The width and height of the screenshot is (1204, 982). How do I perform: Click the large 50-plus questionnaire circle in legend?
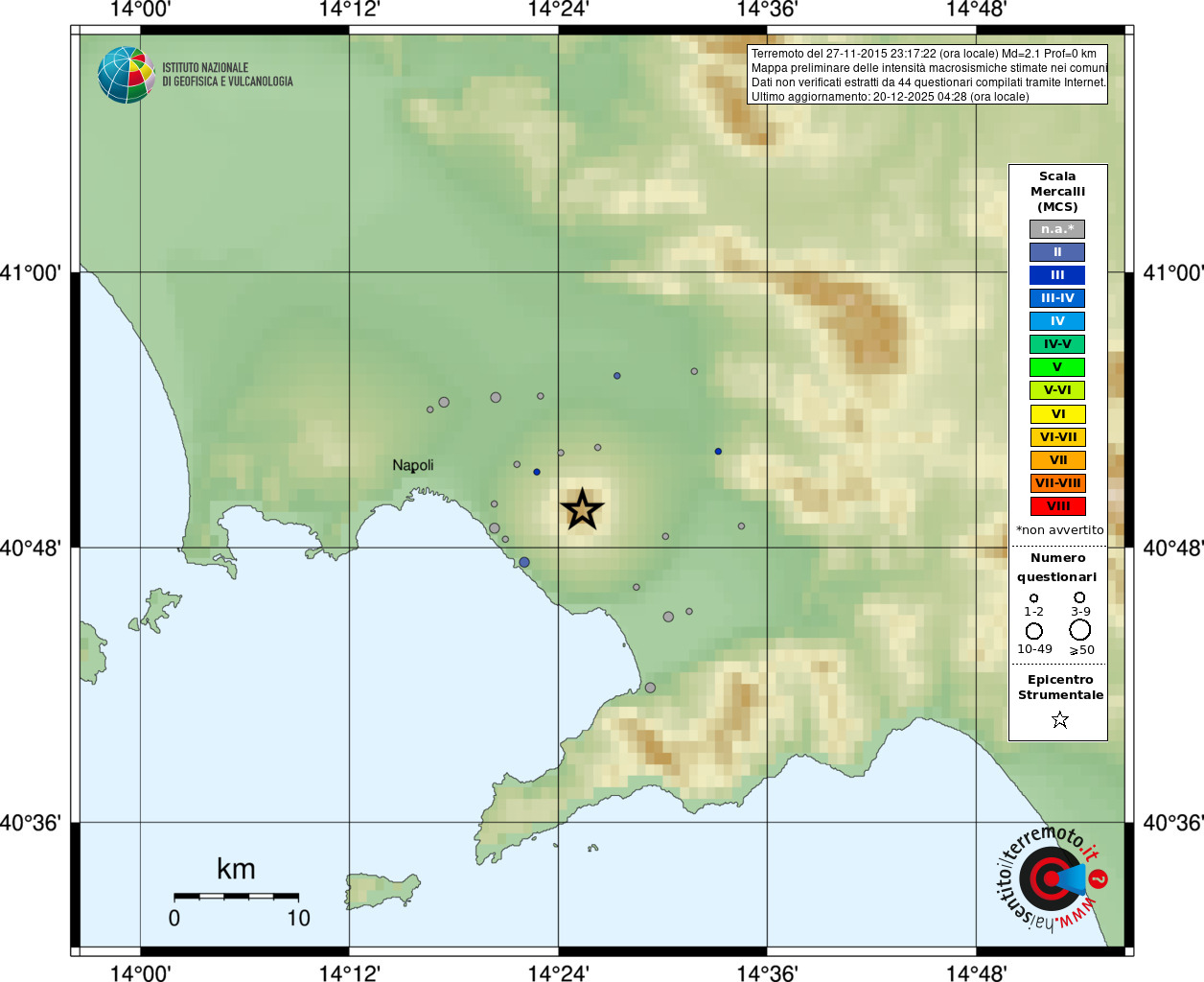click(1080, 630)
